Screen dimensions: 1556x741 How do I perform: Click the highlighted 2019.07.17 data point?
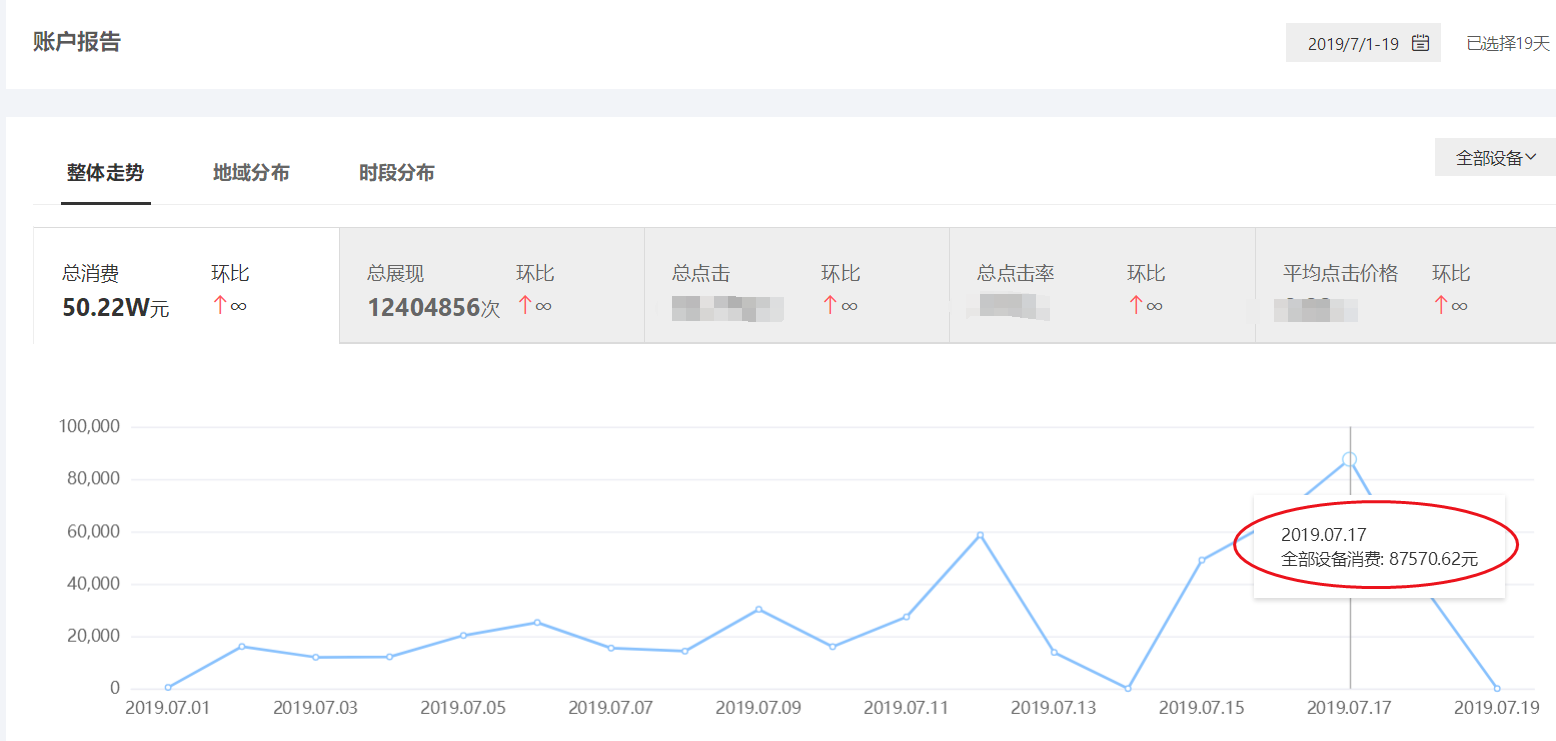coord(1349,459)
